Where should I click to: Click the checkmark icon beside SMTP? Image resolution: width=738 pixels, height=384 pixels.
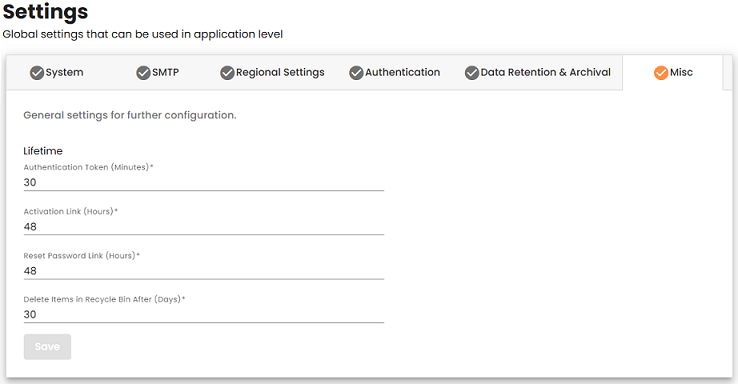pyautogui.click(x=143, y=72)
